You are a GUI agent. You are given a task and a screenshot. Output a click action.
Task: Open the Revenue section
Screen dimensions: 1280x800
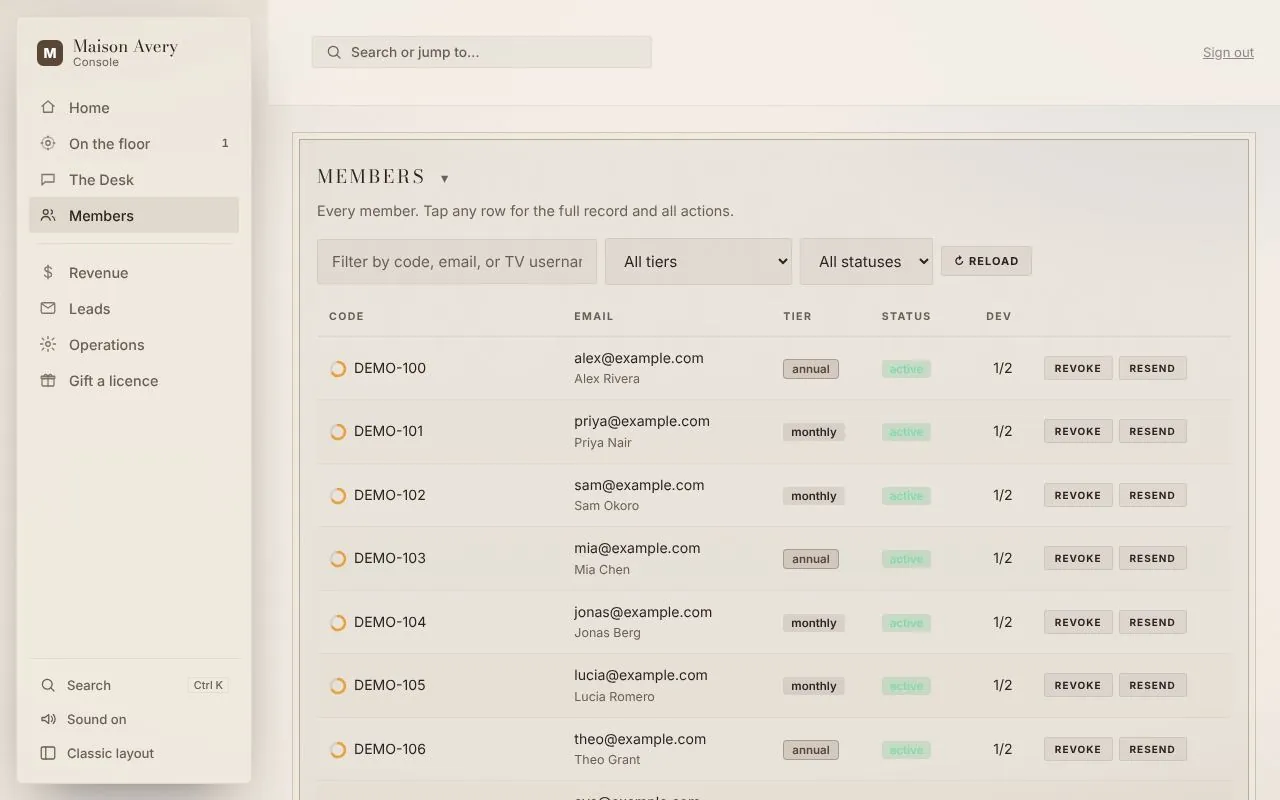[134, 272]
